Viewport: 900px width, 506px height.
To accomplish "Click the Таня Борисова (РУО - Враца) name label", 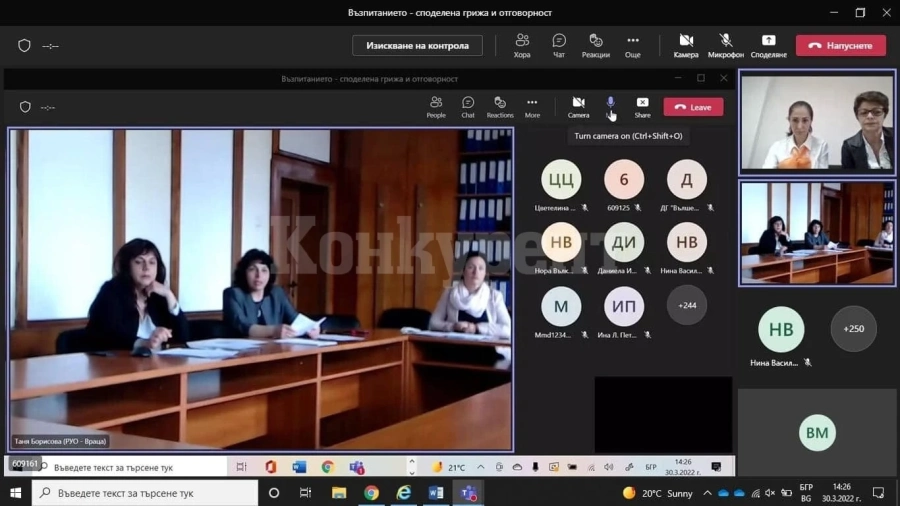I will (60, 441).
